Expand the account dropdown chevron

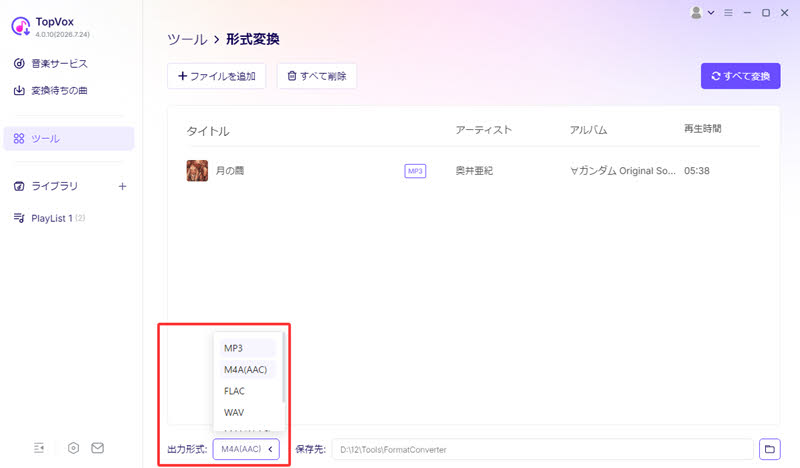click(x=711, y=13)
